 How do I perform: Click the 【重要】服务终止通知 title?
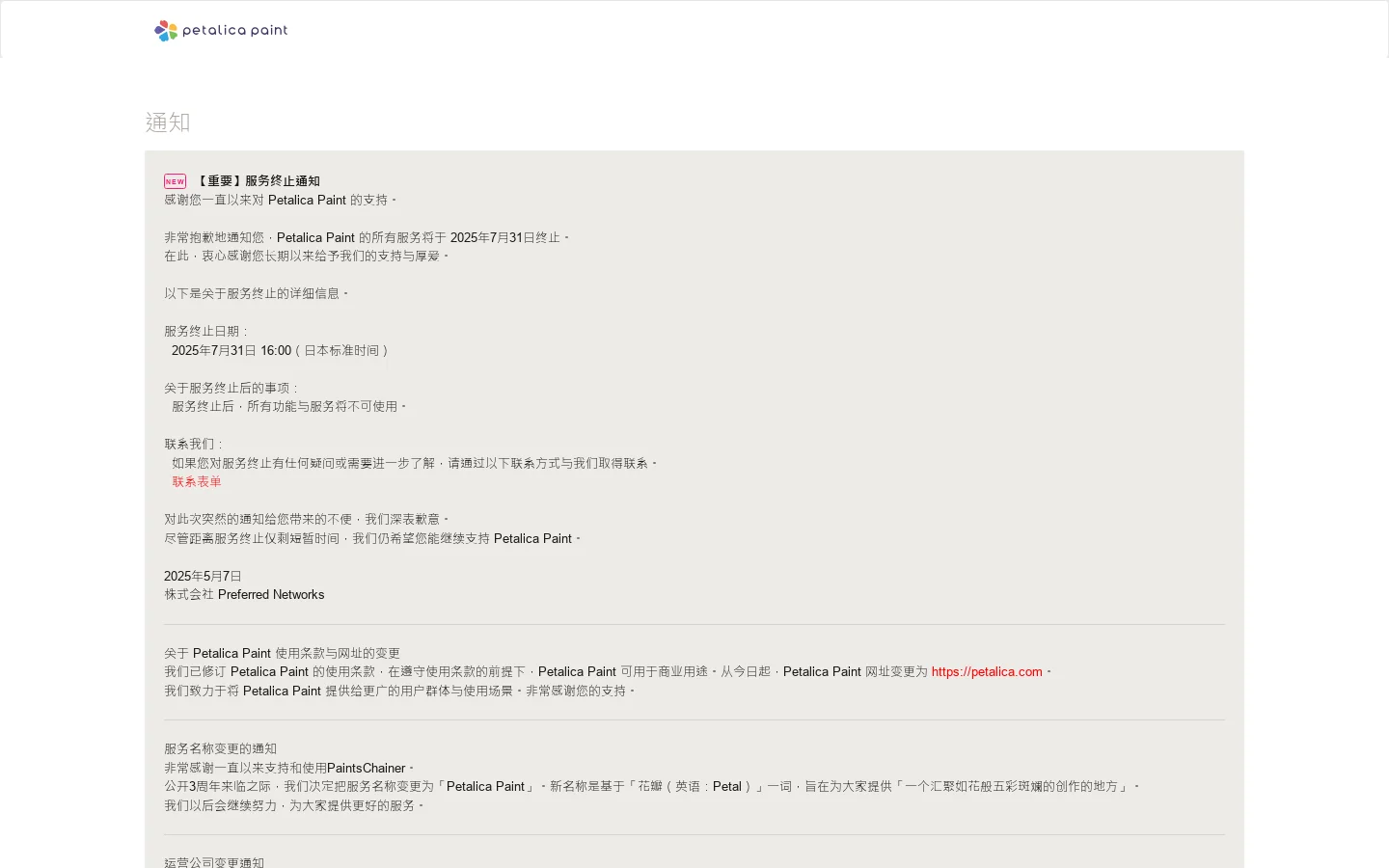point(258,181)
